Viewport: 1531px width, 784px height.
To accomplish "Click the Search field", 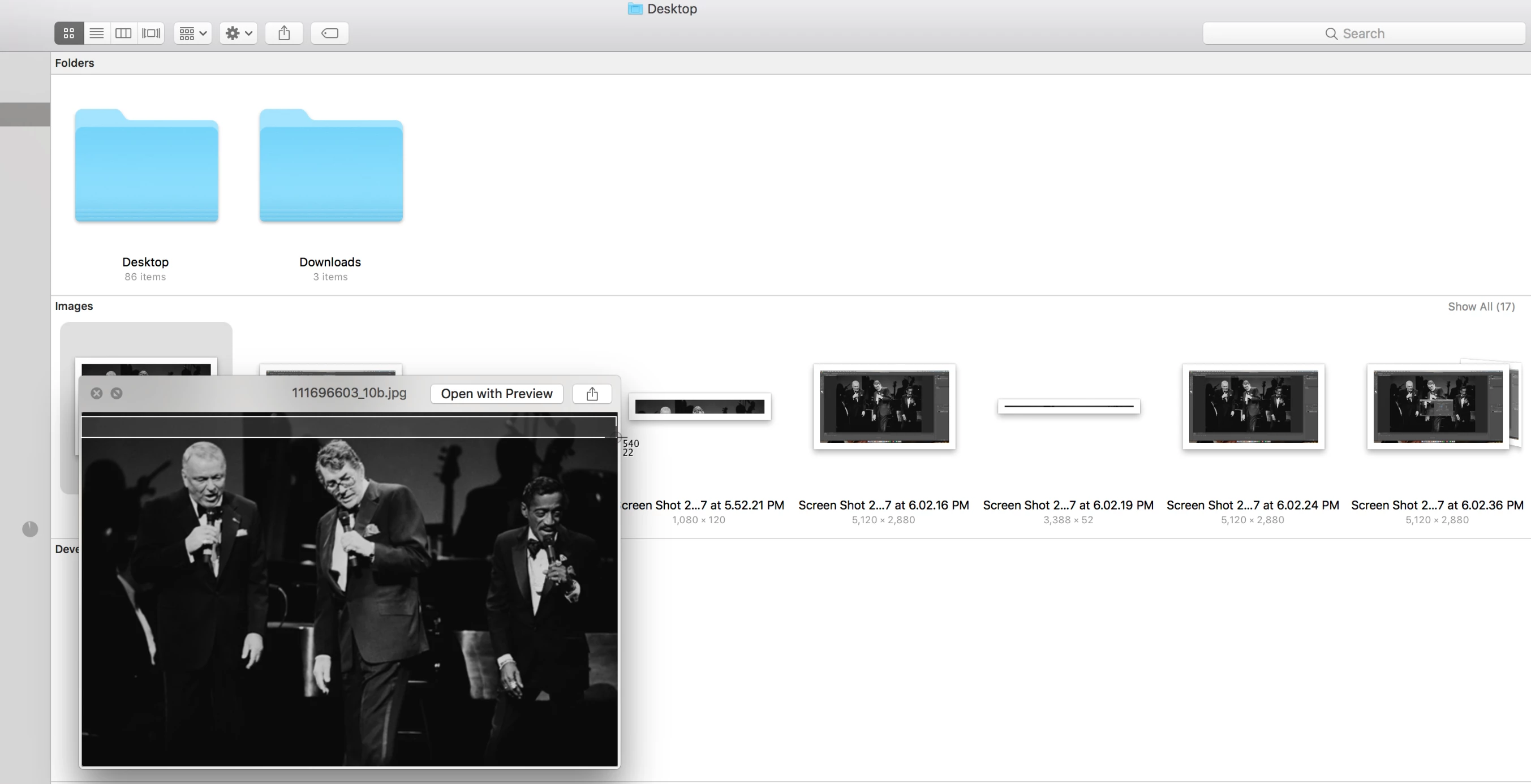I will click(1364, 33).
